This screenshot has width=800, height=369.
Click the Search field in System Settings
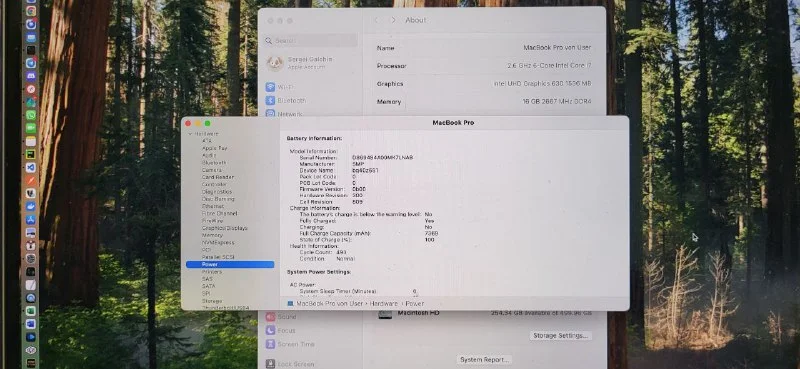pyautogui.click(x=311, y=41)
